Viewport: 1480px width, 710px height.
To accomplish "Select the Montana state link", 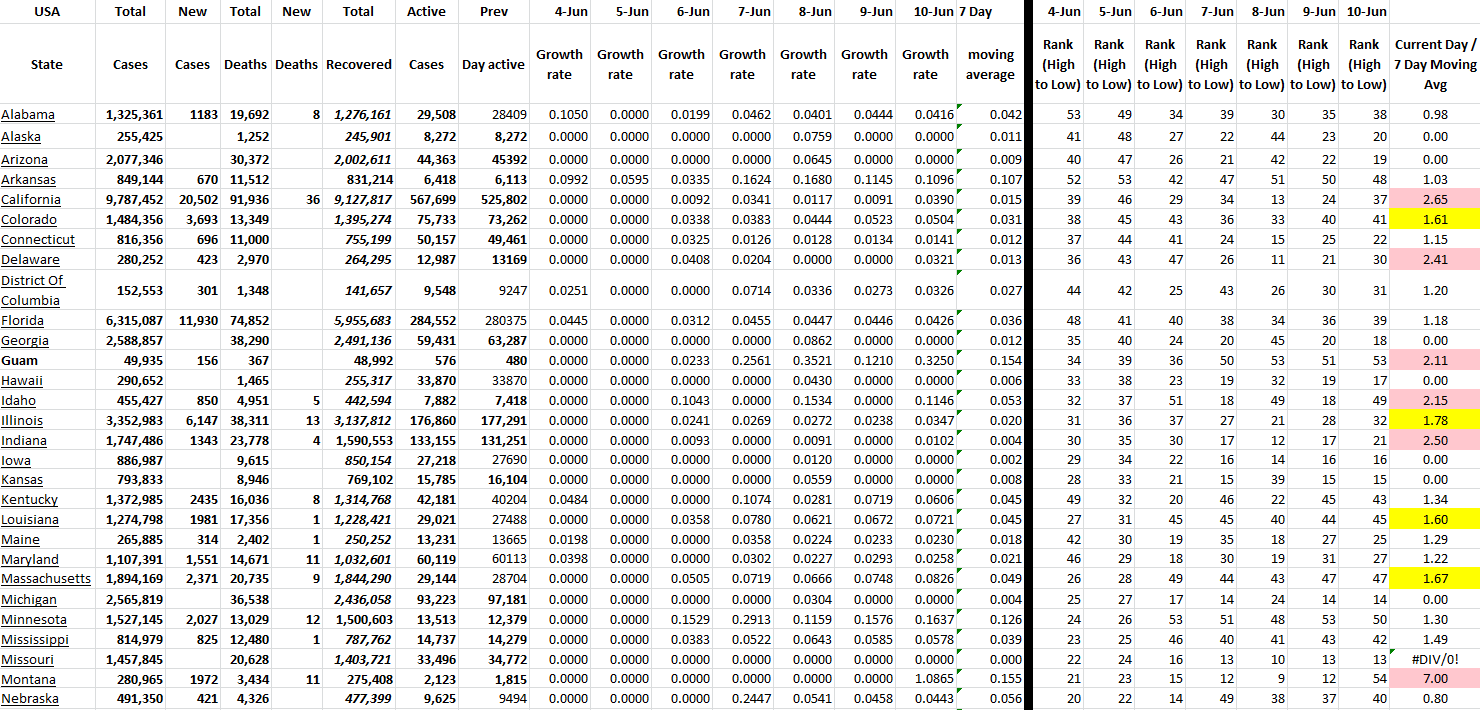I will 29,679.
